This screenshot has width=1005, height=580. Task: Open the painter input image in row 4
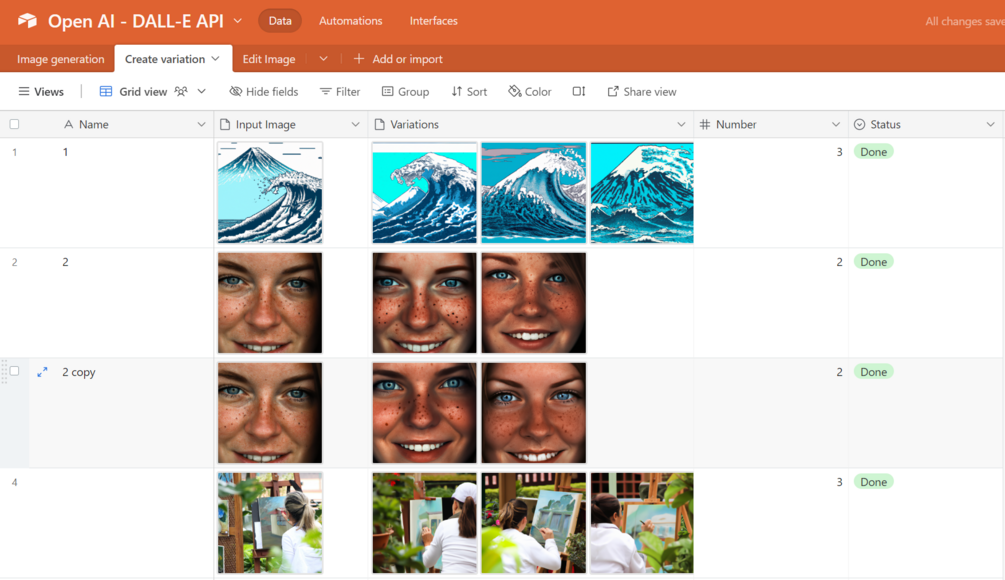270,523
